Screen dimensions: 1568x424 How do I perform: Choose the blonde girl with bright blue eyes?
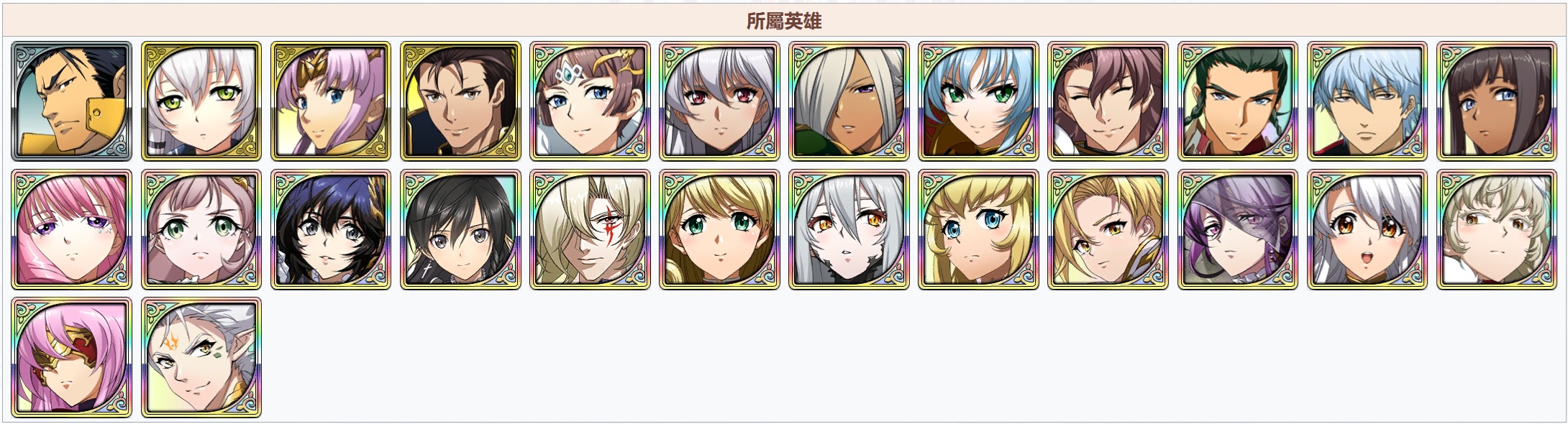point(978,229)
